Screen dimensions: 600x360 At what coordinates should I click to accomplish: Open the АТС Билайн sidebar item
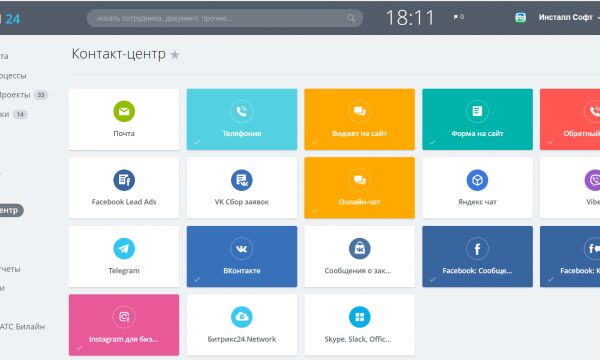[x=22, y=327]
